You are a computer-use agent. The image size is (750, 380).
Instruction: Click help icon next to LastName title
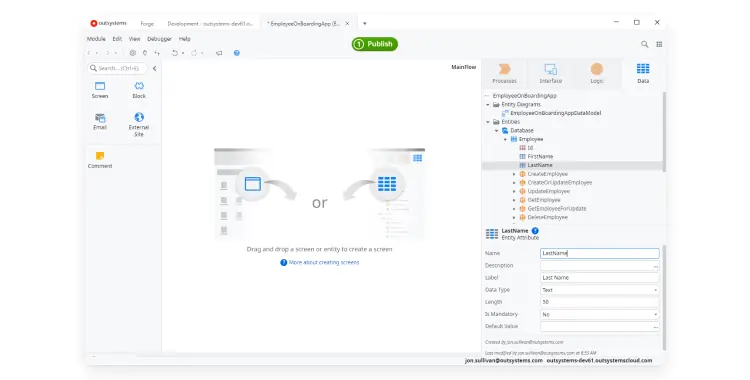click(535, 231)
